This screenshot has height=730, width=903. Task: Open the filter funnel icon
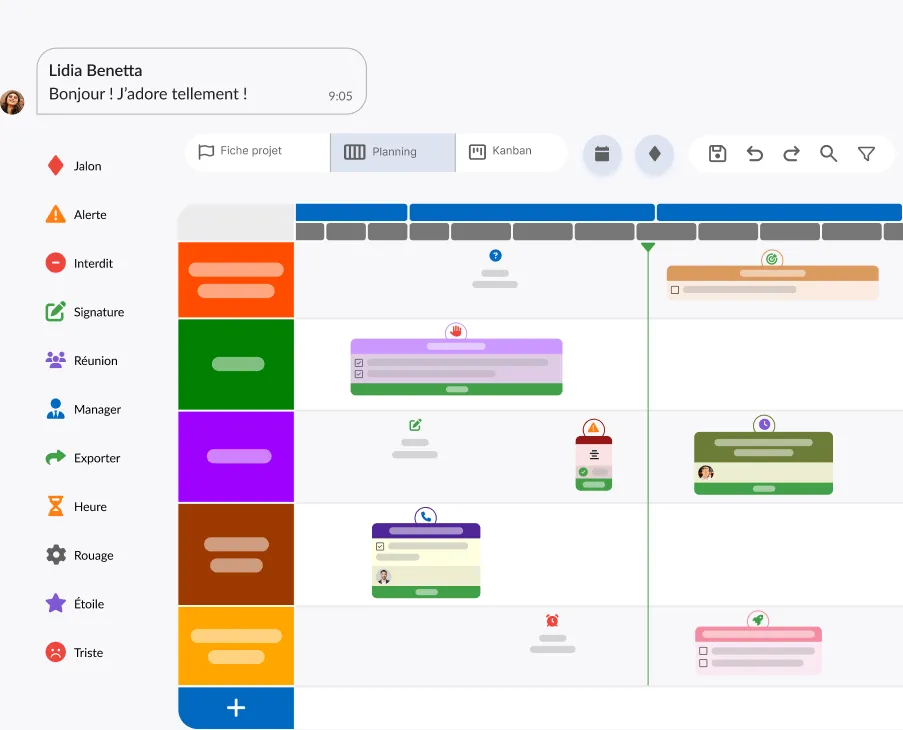tap(866, 154)
